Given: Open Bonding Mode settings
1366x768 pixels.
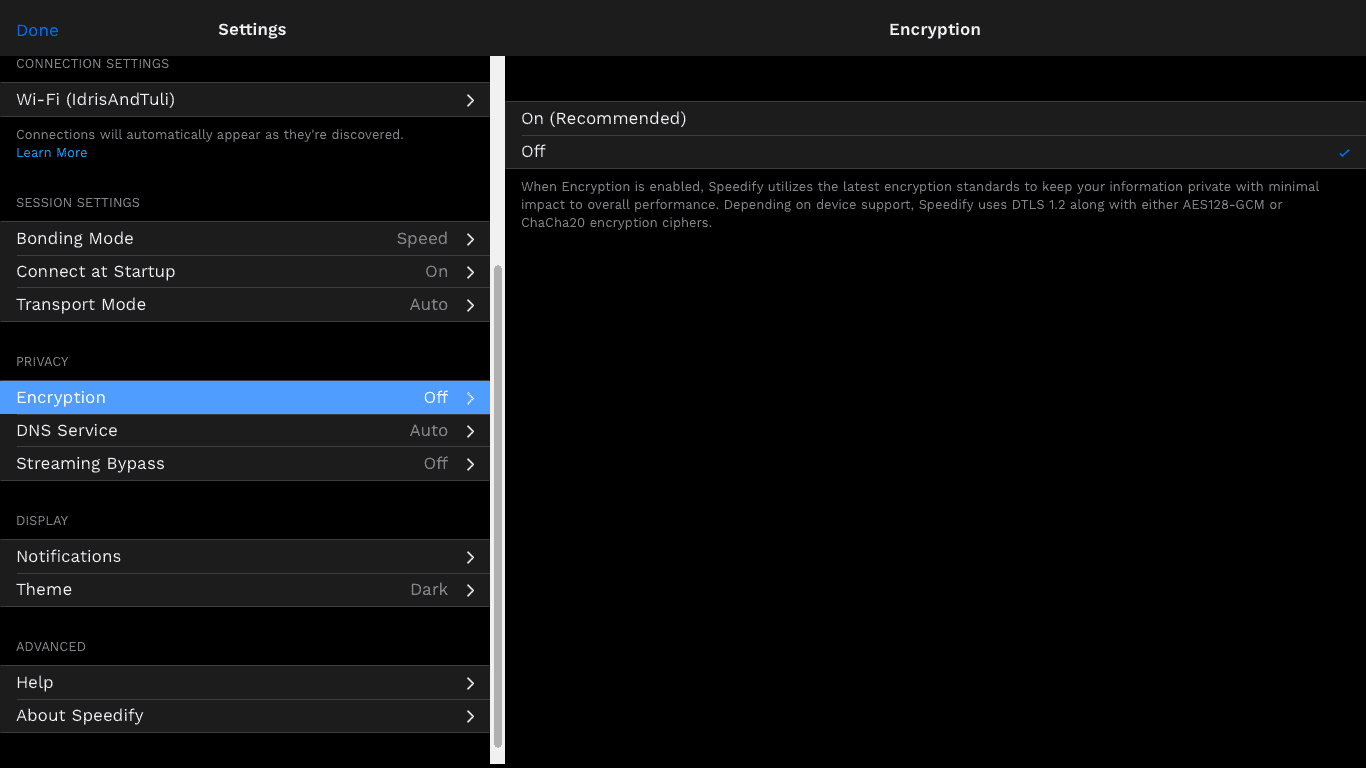Looking at the screenshot, I should click(245, 239).
